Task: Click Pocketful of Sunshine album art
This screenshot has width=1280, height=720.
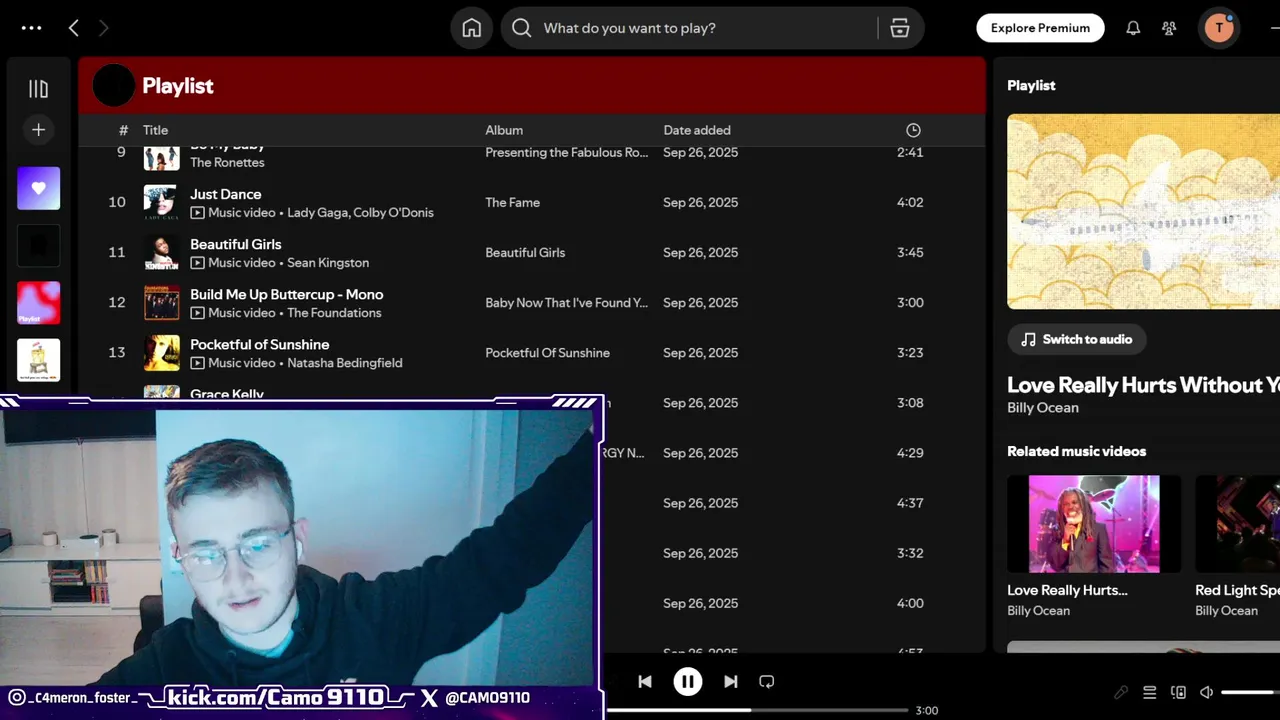Action: click(161, 352)
